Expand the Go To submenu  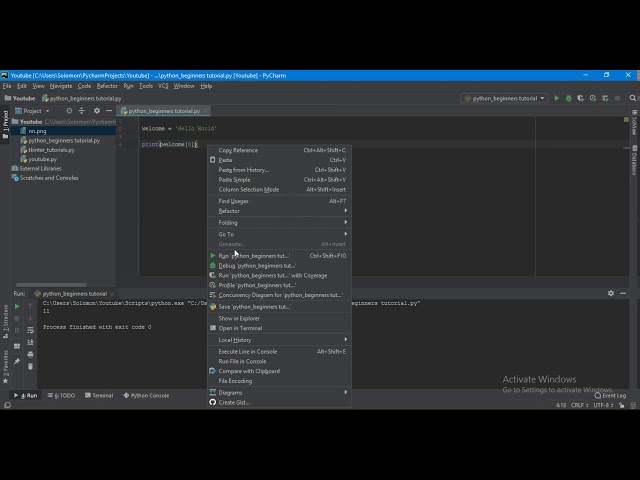coord(280,234)
